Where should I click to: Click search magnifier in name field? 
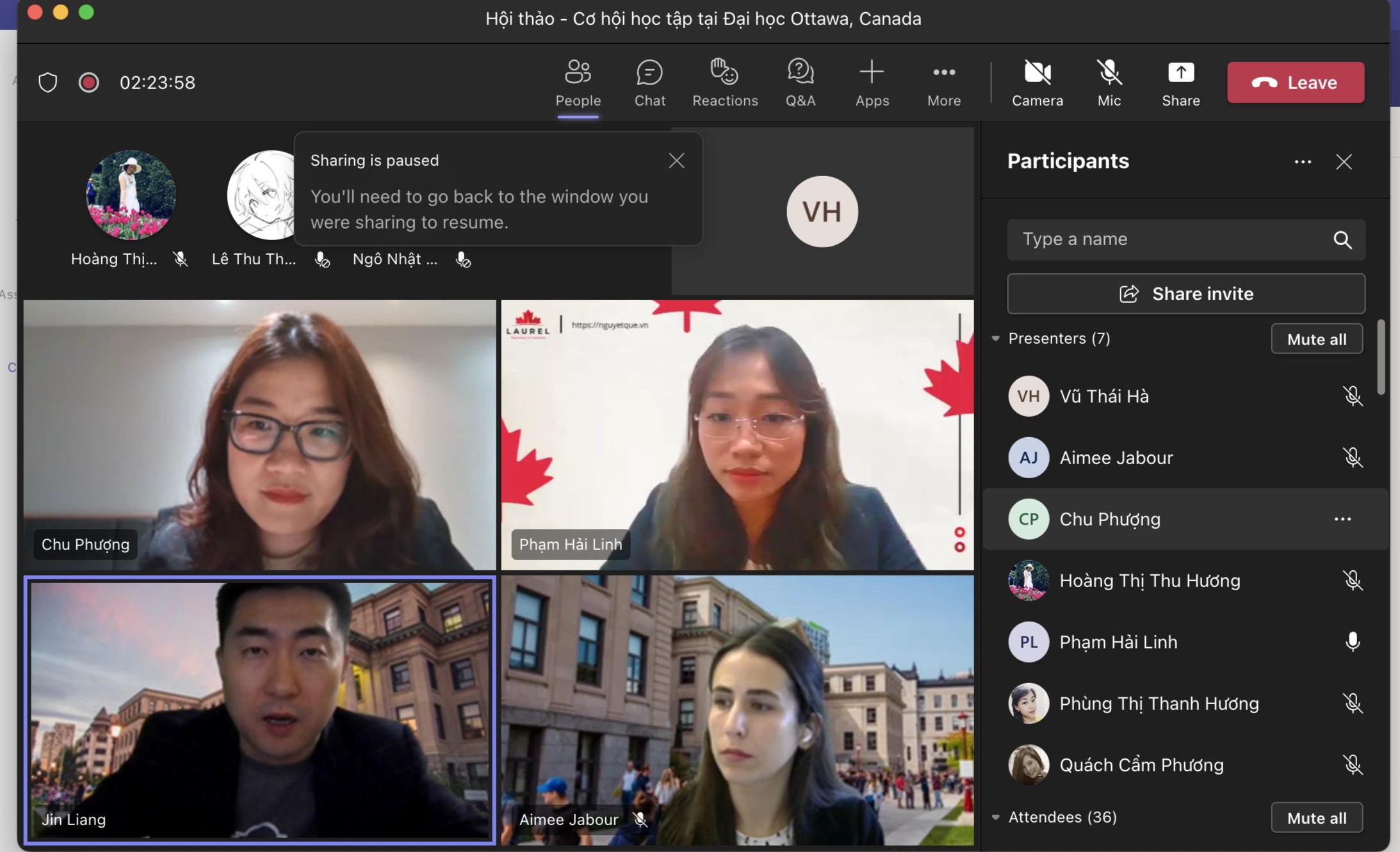[1342, 240]
